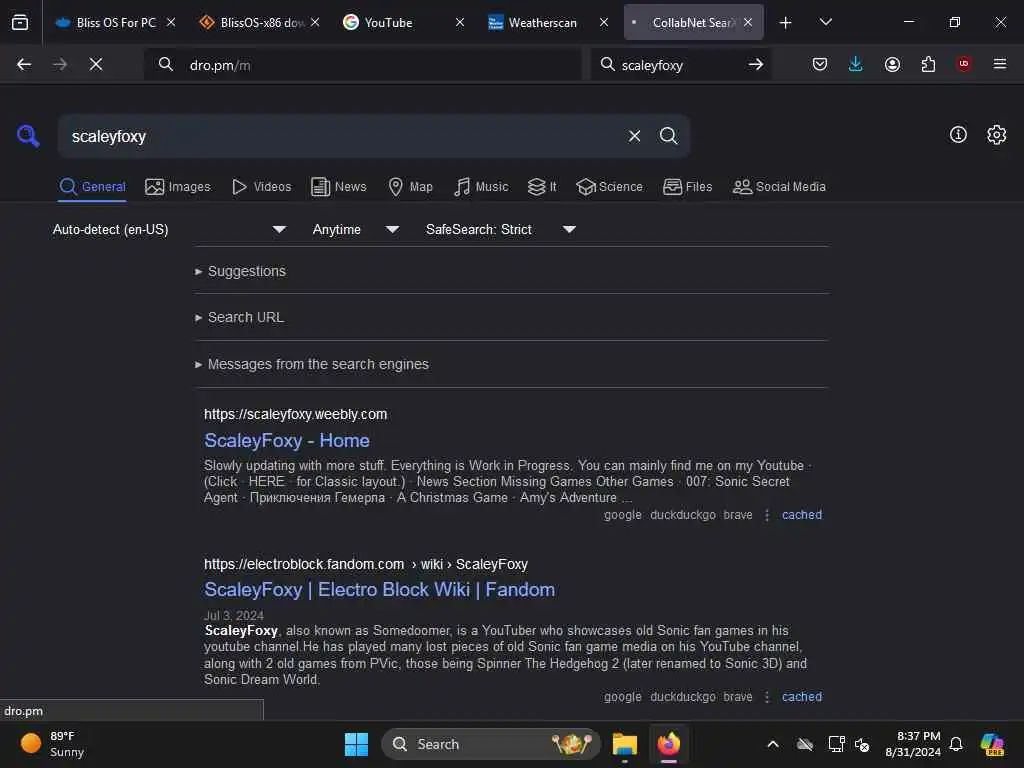The image size is (1024, 768).
Task: Save page to Pocket
Action: pos(820,64)
